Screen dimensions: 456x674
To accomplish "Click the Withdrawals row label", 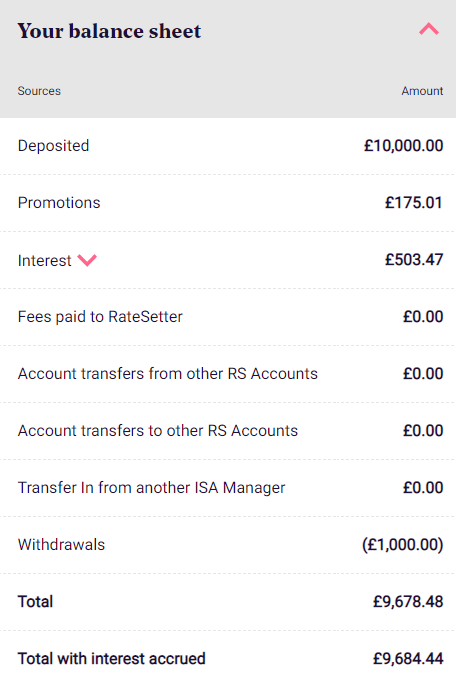I will coord(61,545).
